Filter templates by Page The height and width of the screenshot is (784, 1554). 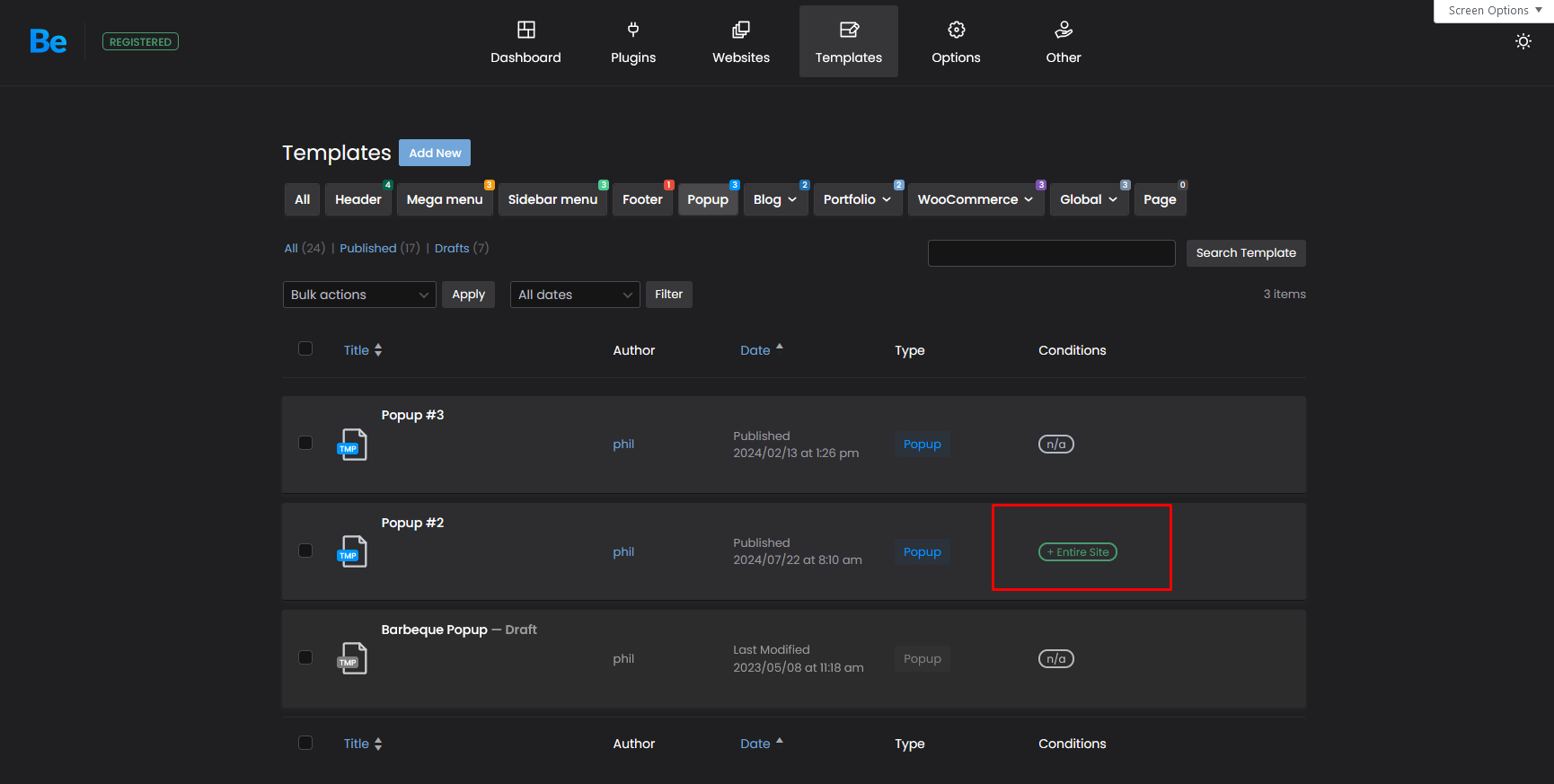[1160, 199]
